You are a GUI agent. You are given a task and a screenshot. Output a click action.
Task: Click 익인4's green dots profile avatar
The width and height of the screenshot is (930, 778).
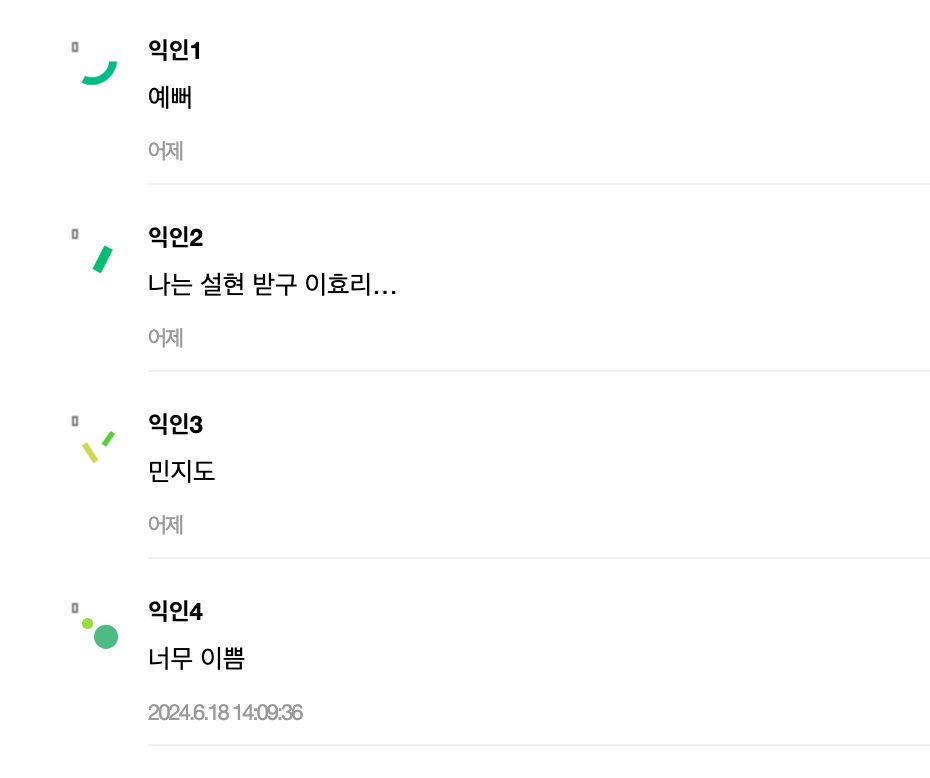[x=100, y=632]
